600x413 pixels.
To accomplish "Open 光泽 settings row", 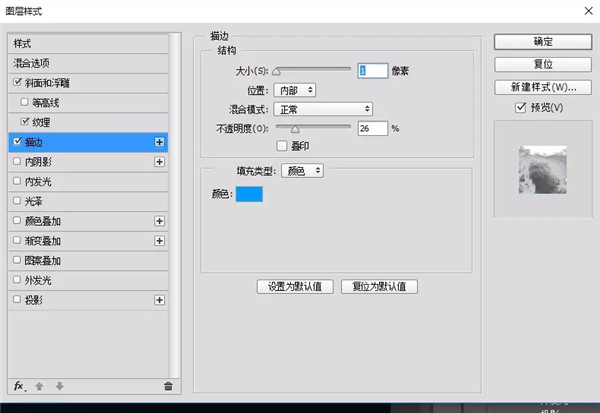I will [x=88, y=201].
